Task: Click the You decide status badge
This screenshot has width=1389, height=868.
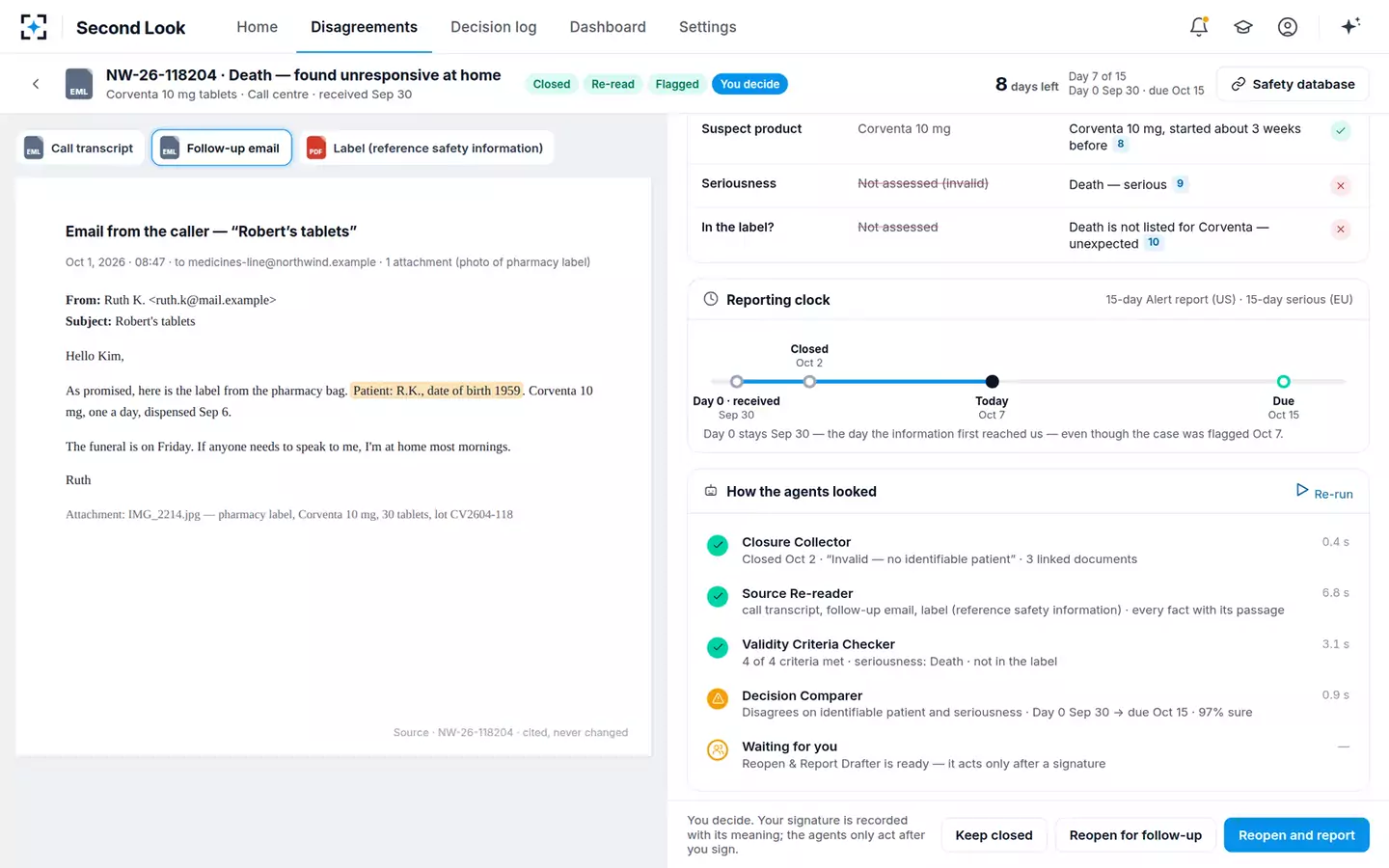Action: 749,84
